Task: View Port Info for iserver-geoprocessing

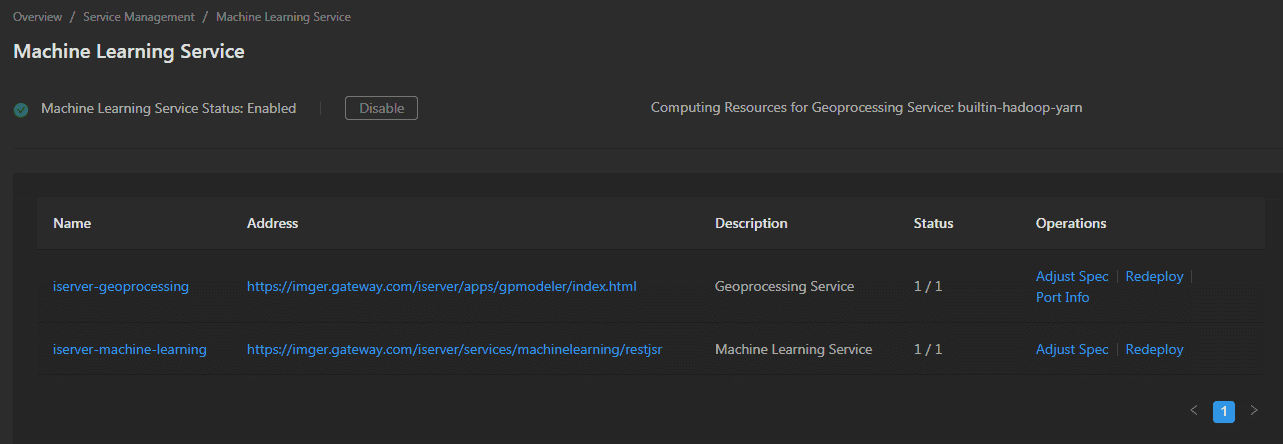Action: (1062, 297)
